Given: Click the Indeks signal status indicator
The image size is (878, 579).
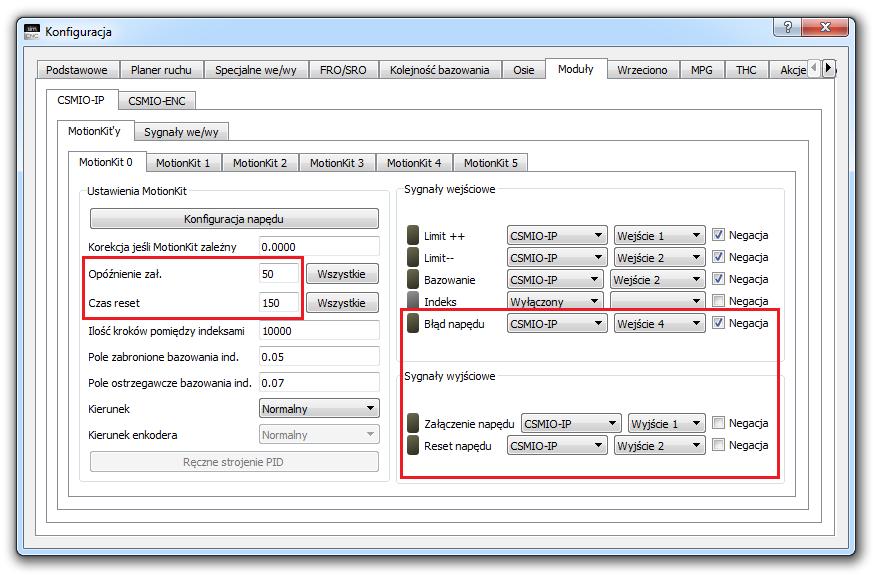Looking at the screenshot, I should point(413,301).
